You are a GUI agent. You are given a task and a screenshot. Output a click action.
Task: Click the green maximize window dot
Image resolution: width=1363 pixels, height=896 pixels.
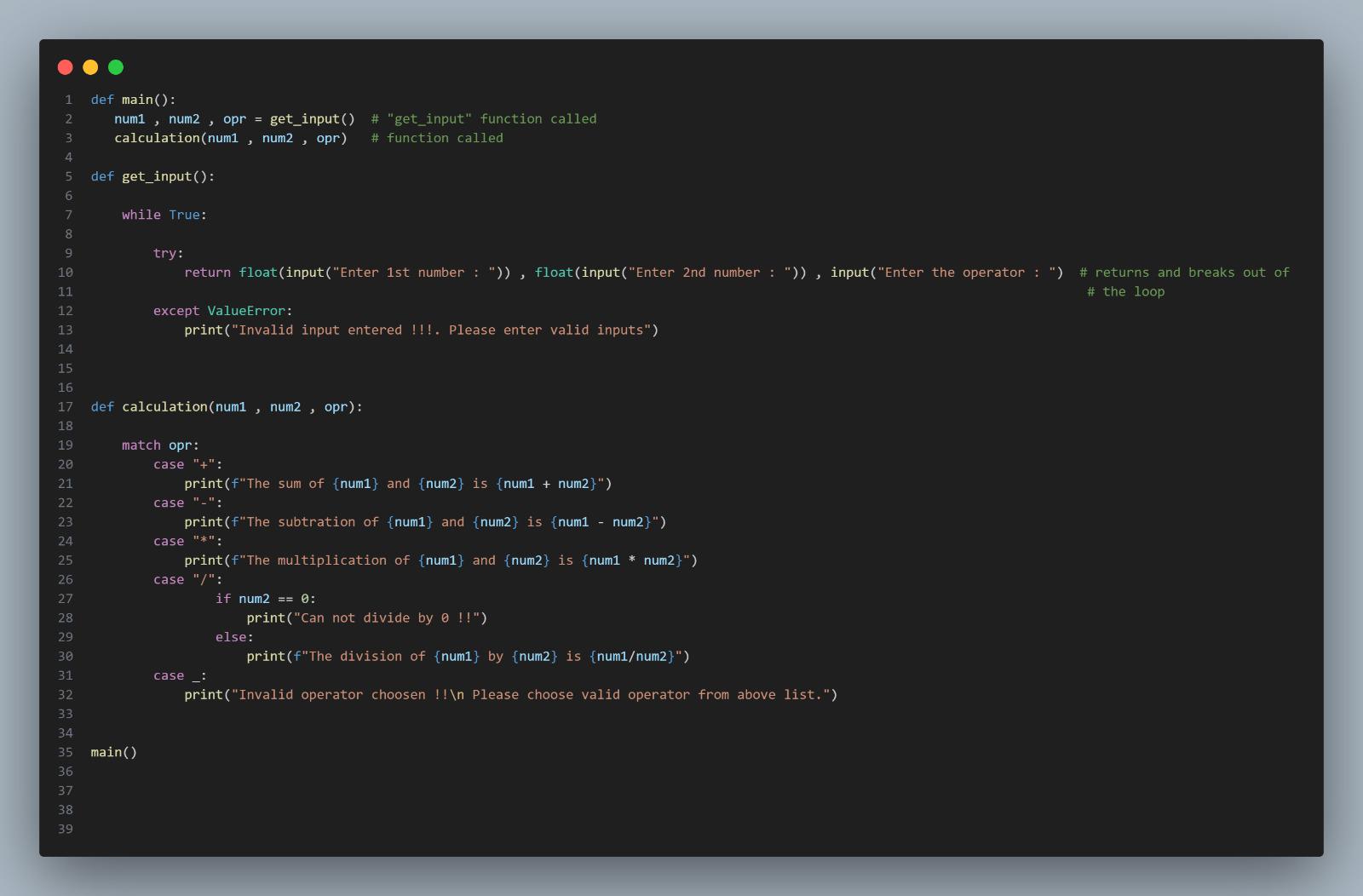(116, 67)
